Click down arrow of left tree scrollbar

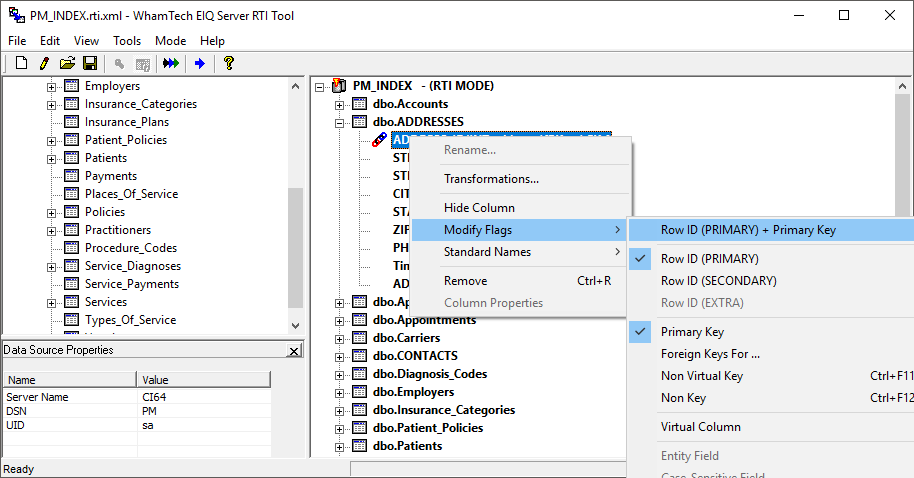pyautogui.click(x=296, y=326)
